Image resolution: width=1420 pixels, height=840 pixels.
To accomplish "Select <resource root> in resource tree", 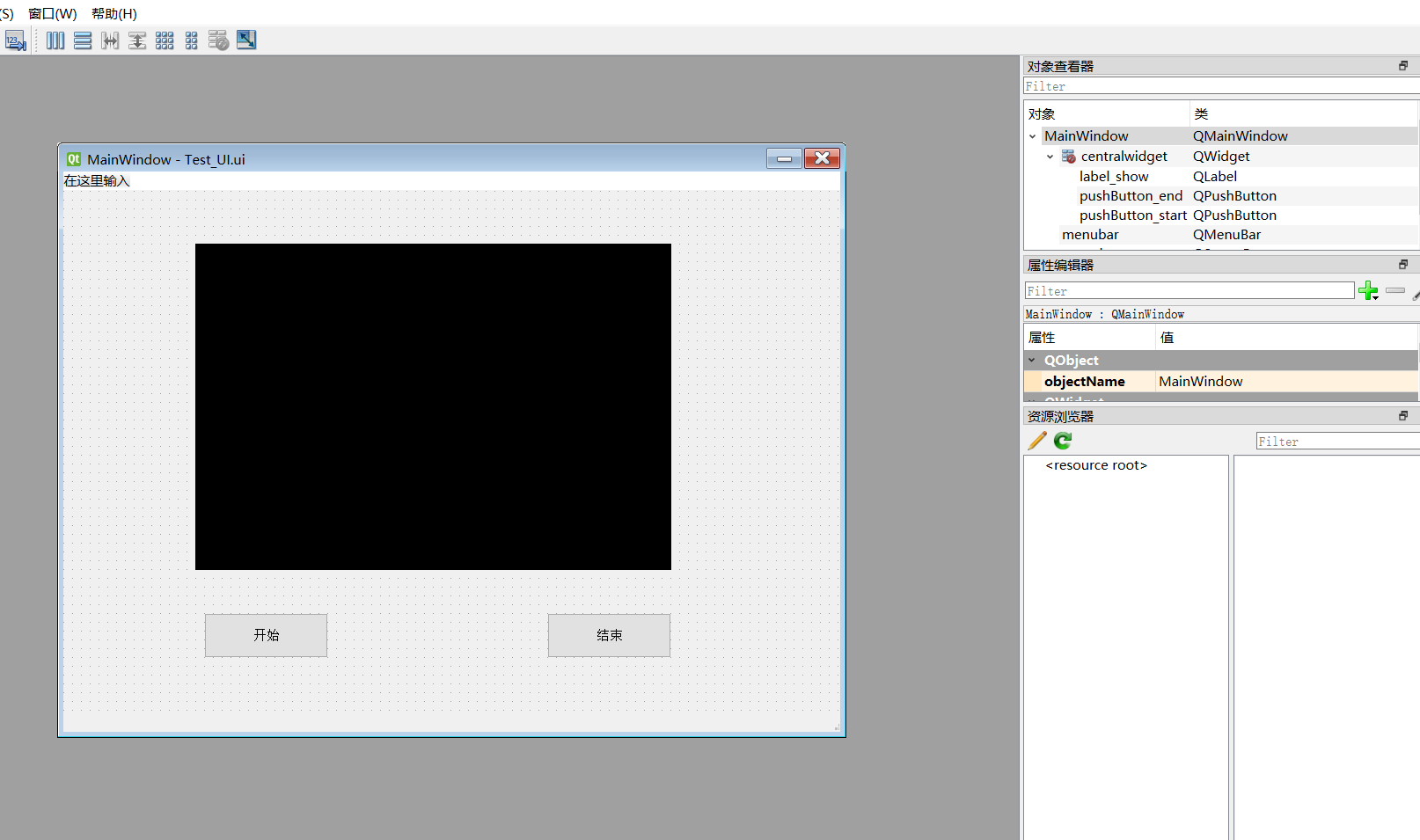I will click(x=1096, y=465).
